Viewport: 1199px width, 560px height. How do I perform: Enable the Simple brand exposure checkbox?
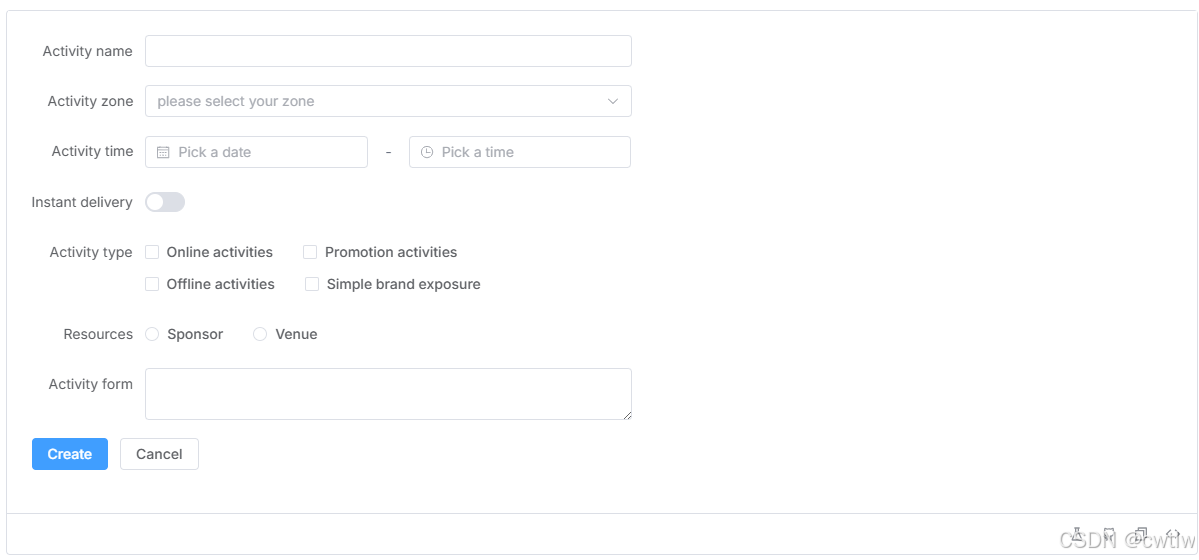pos(312,285)
